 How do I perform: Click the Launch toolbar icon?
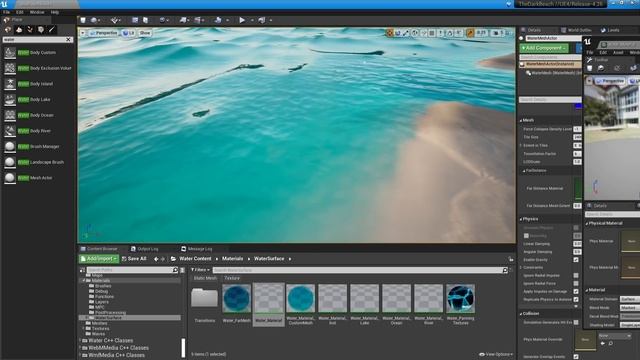(262, 20)
